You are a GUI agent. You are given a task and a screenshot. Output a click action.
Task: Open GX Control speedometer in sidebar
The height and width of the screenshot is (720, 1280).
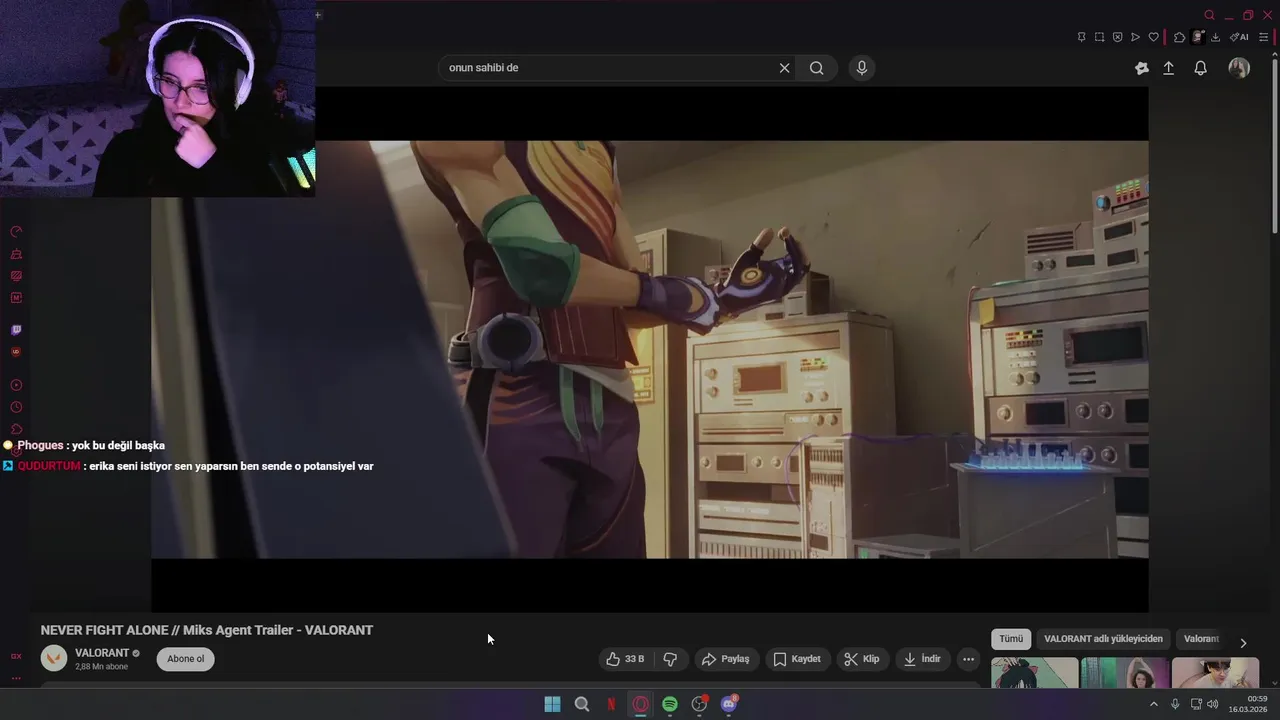pos(16,231)
